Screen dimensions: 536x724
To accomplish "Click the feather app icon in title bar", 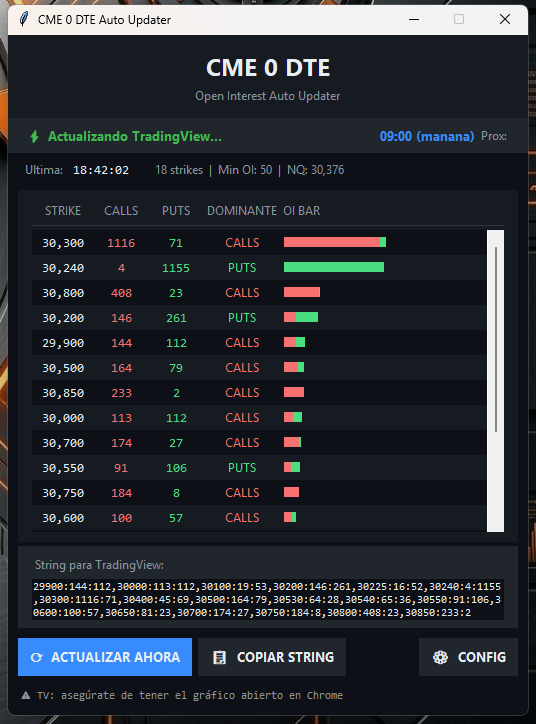I will 24,19.
